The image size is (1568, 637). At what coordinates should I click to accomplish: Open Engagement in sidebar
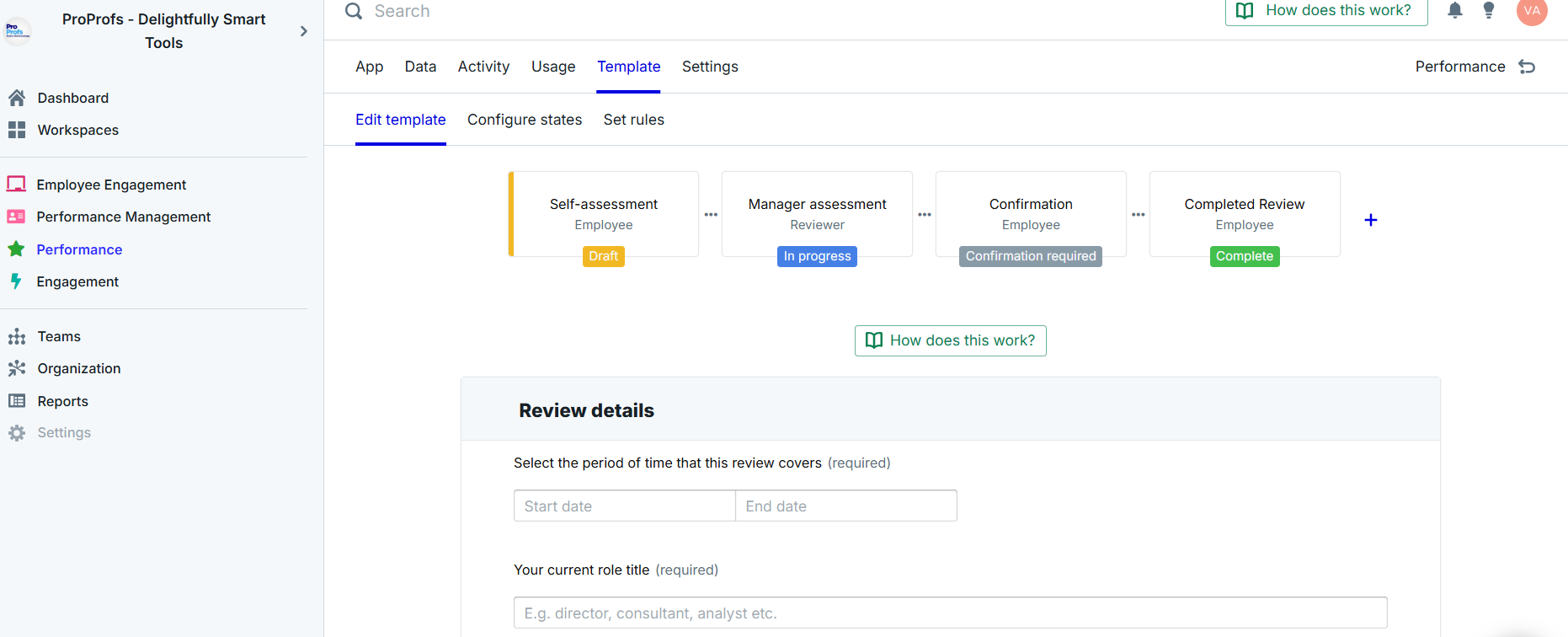point(77,281)
